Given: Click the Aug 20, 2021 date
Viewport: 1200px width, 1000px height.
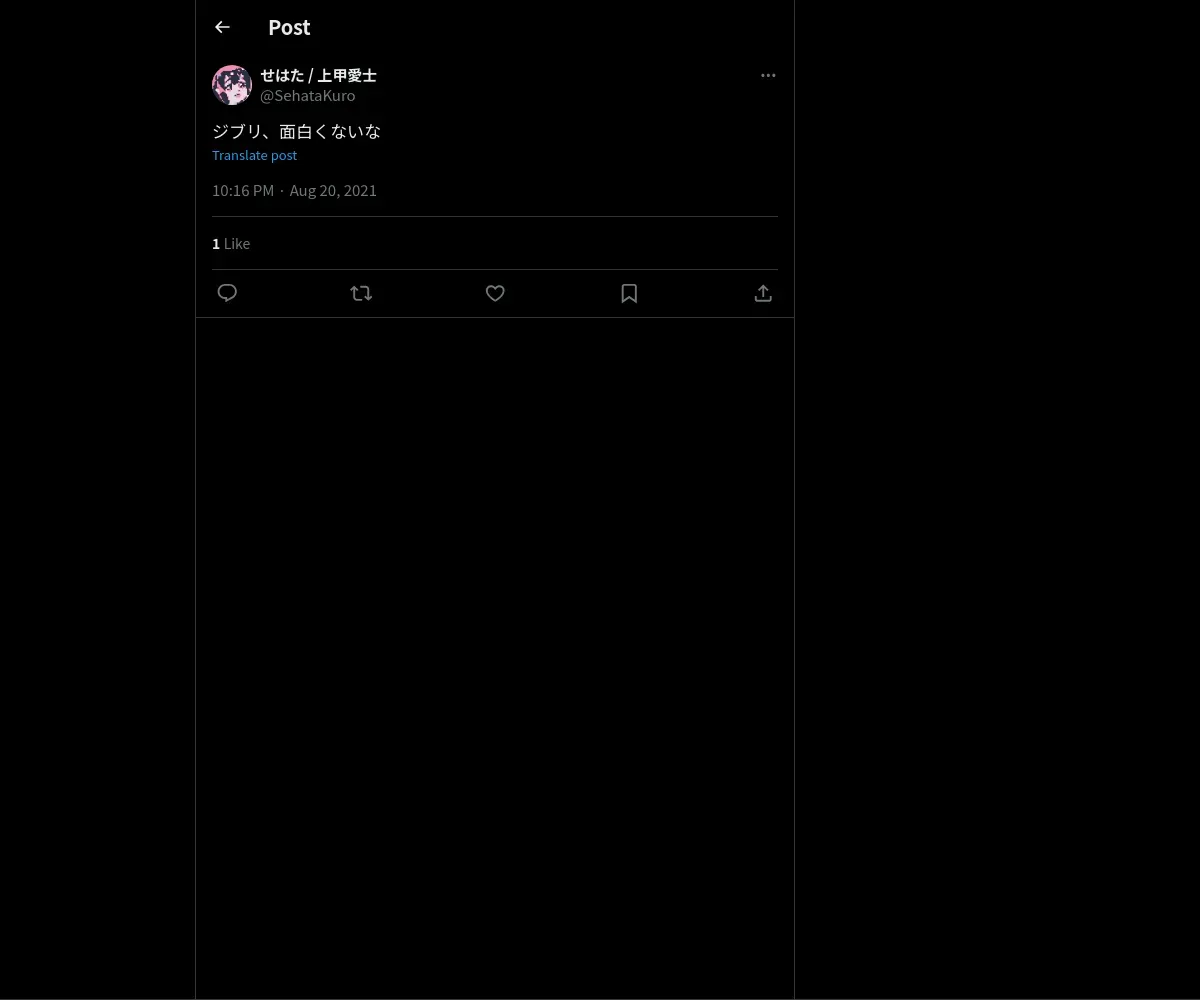Looking at the screenshot, I should pyautogui.click(x=333, y=190).
